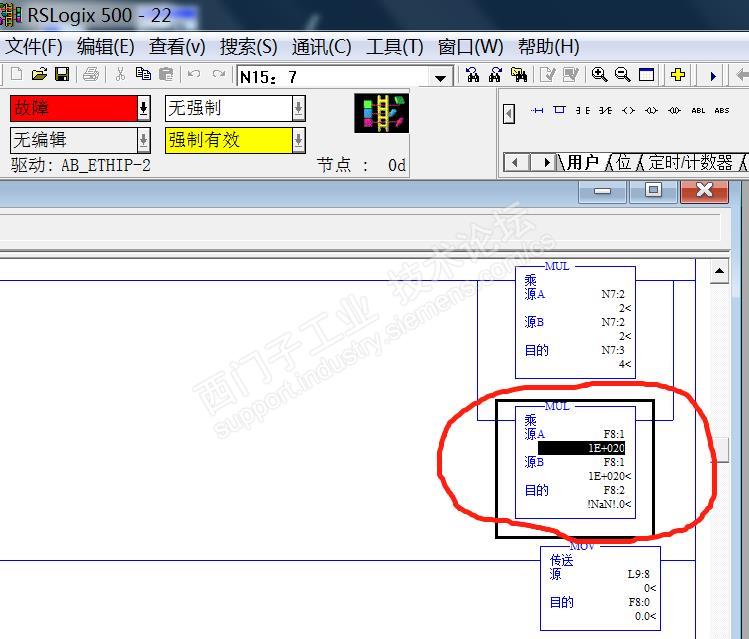Viewport: 749px width, 639px height.
Task: Insert an output unlatch coil
Action: (674, 110)
